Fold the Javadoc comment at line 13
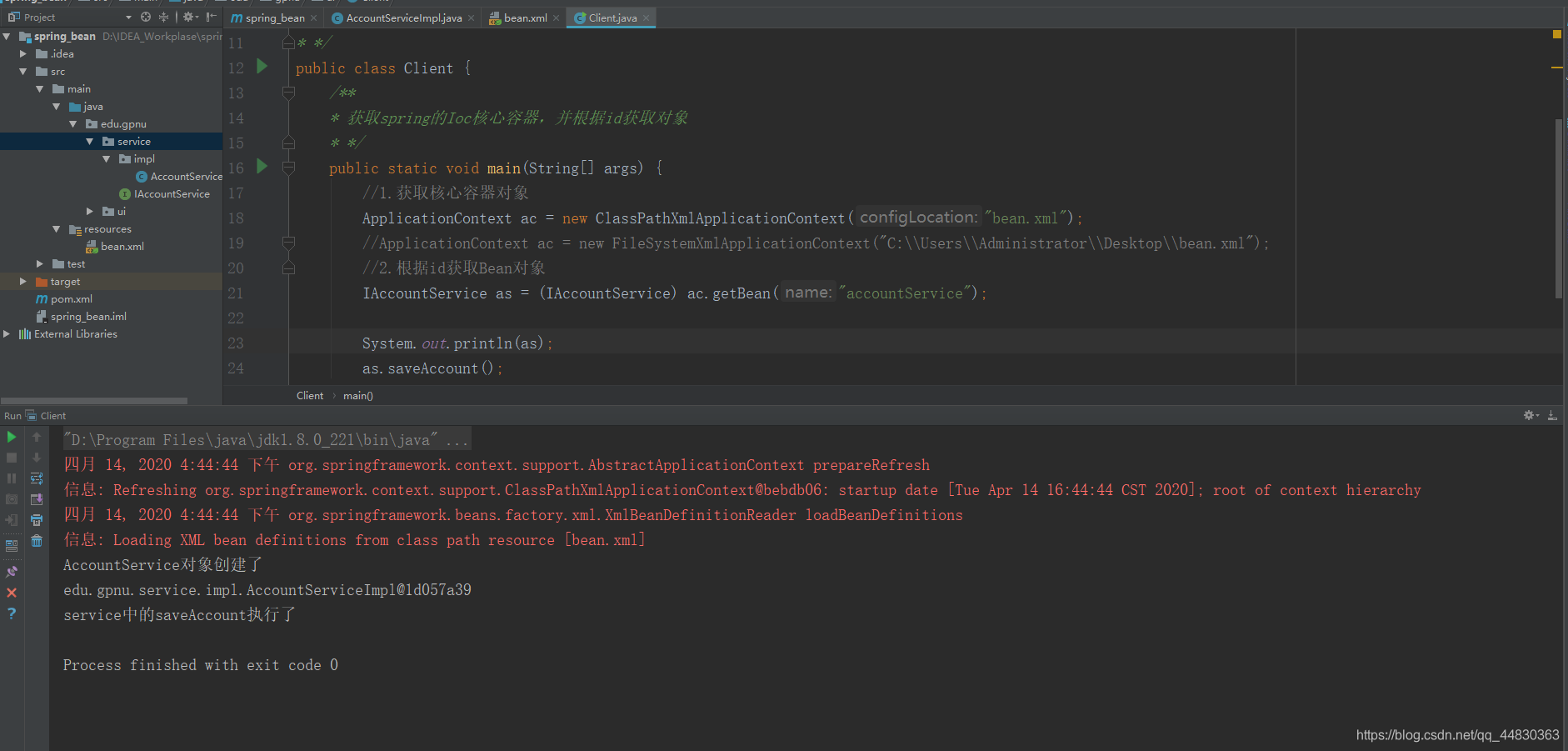Screen dimensions: 1568x751 tap(288, 93)
